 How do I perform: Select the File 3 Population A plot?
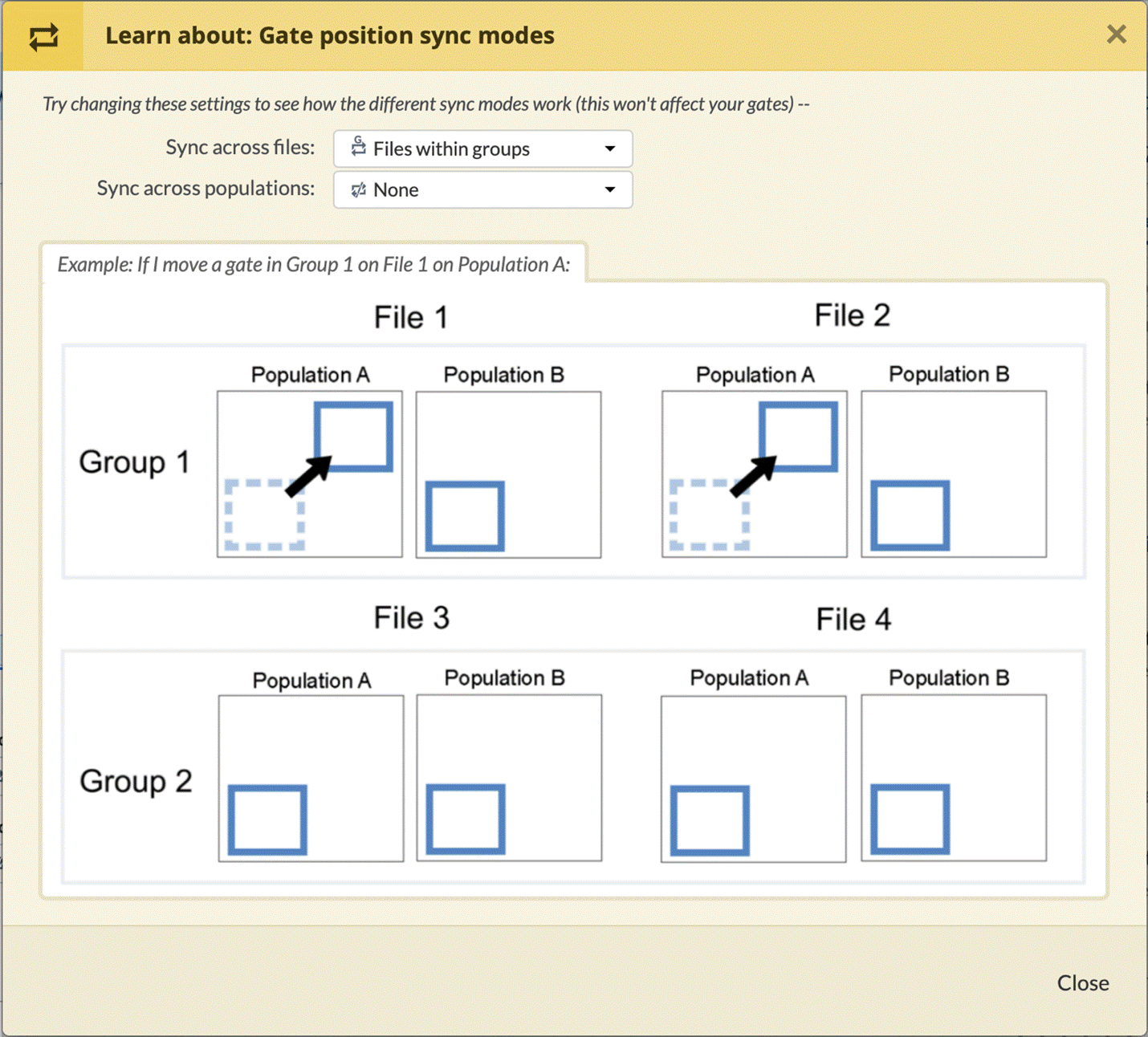311,778
